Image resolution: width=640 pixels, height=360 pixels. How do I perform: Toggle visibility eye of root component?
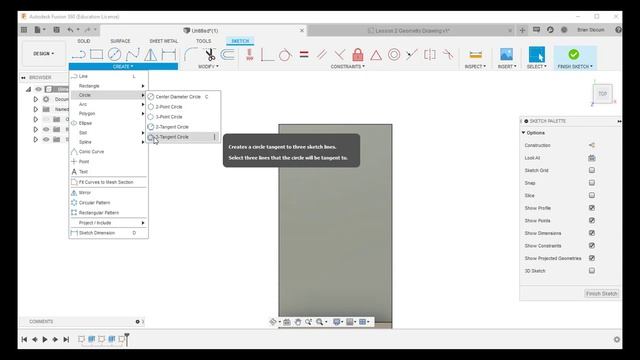(x=38, y=89)
